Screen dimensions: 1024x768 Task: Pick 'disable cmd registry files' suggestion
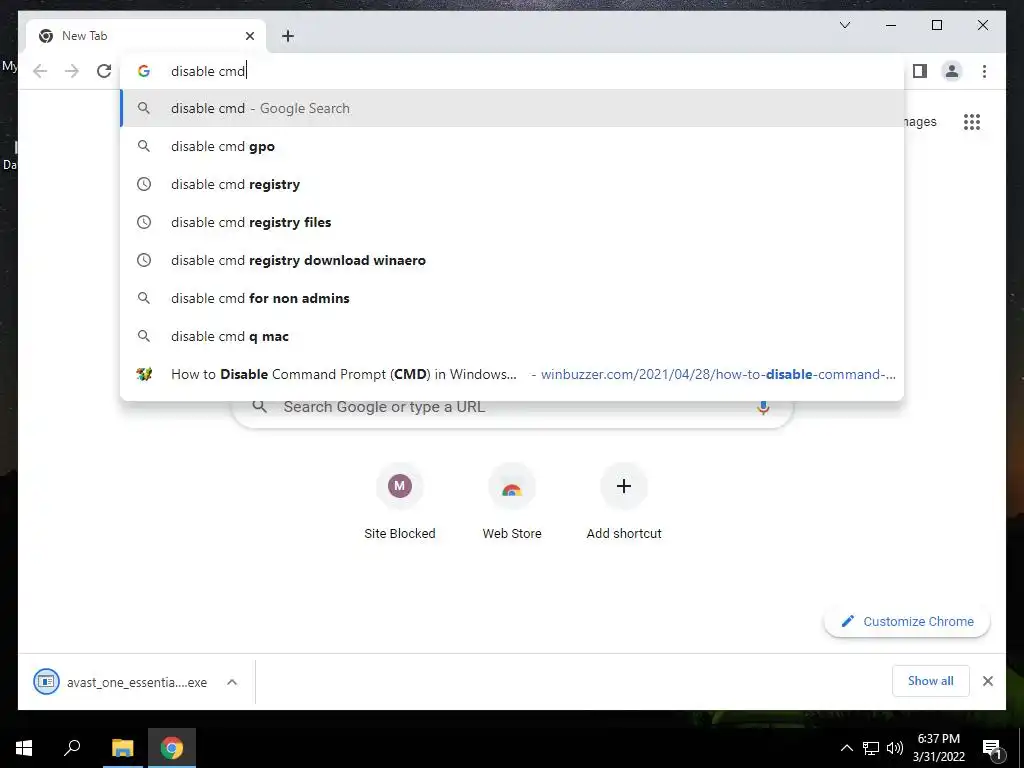(x=512, y=222)
